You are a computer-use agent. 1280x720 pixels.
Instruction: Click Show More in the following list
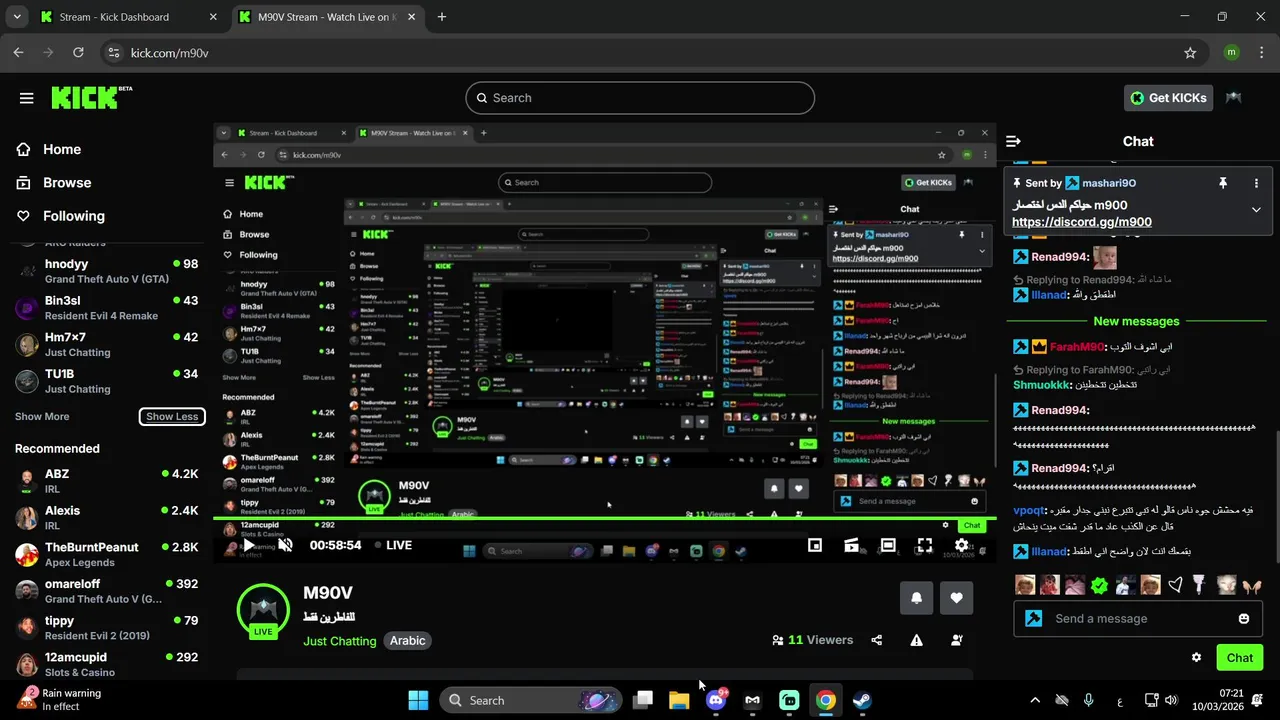pos(42,416)
